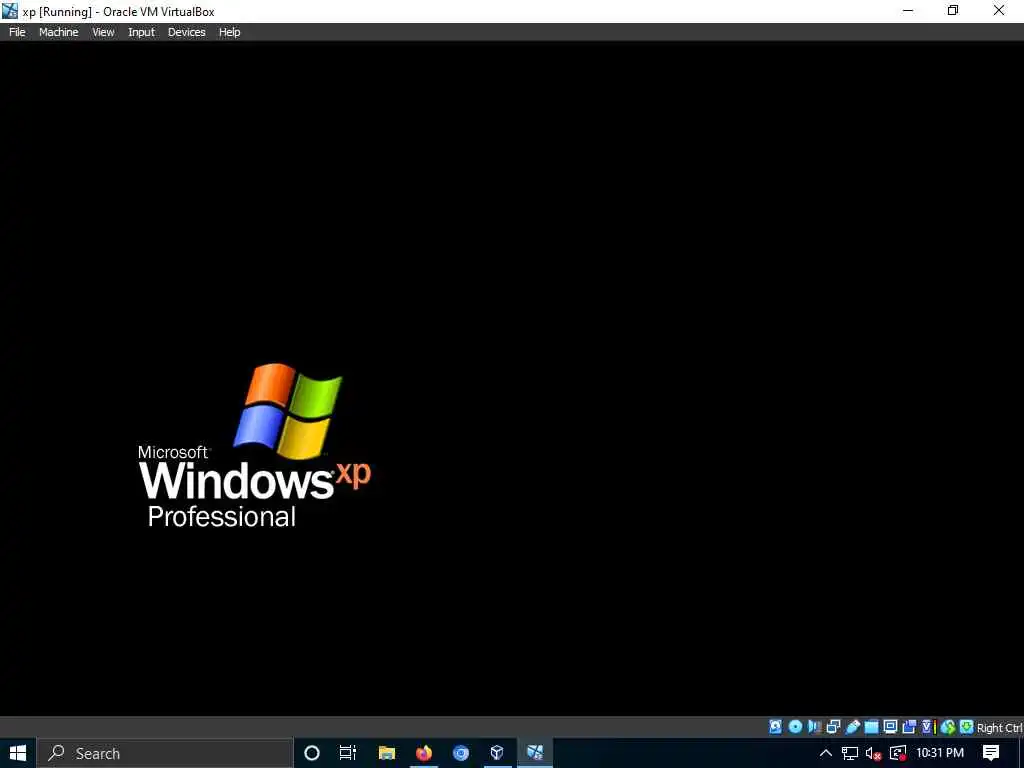Image resolution: width=1024 pixels, height=768 pixels.
Task: Click the recording indicator in status bar
Action: pyautogui.click(x=909, y=726)
